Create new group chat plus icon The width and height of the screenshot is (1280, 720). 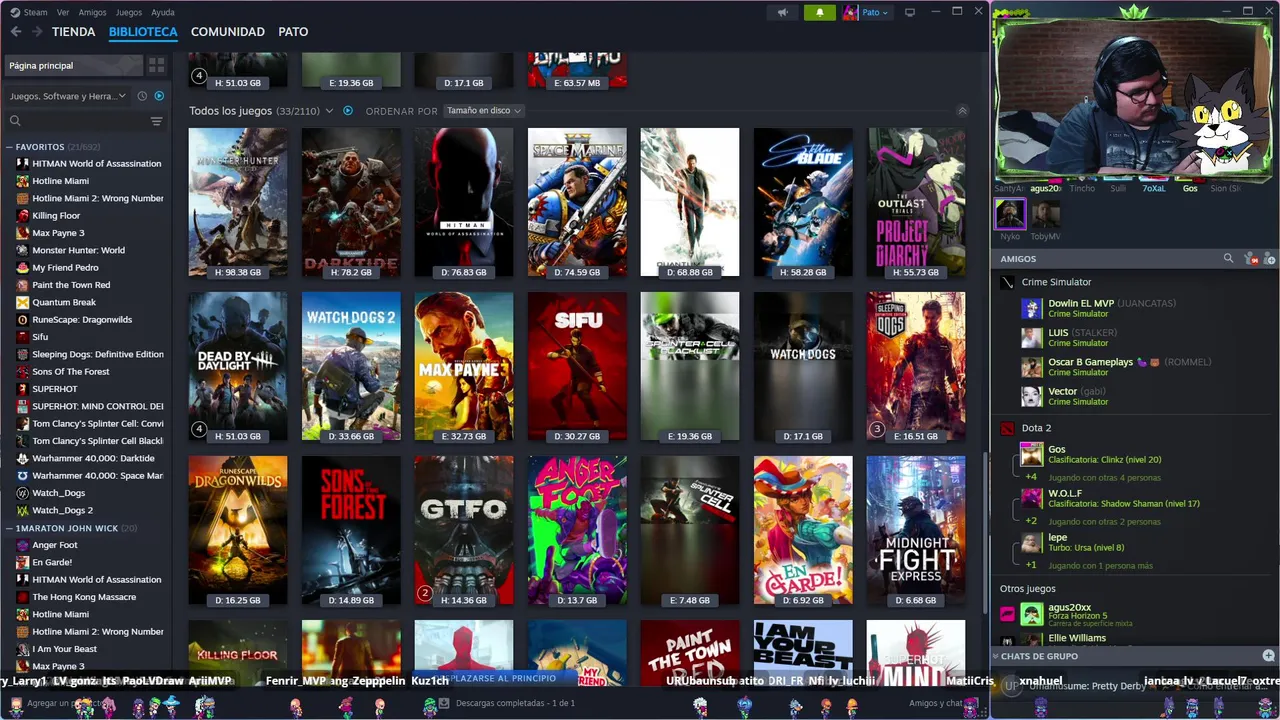pyautogui.click(x=1268, y=656)
